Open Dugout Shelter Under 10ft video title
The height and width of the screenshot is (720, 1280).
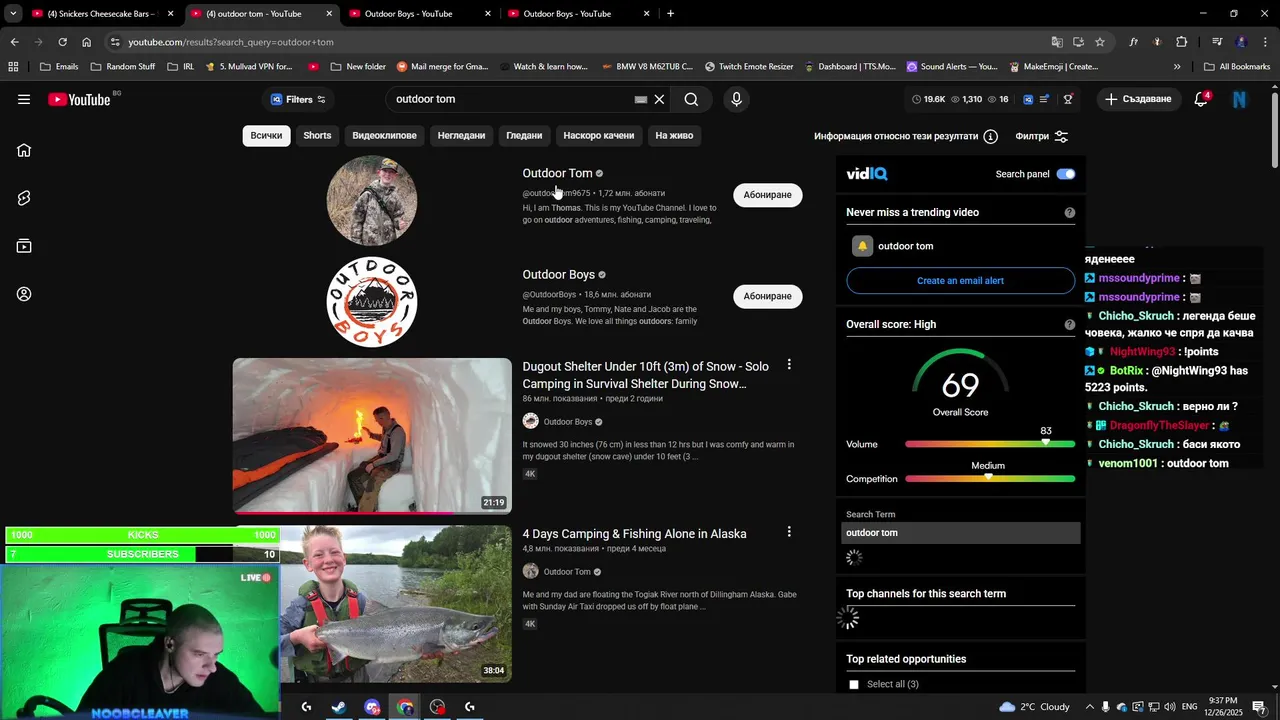pos(645,375)
